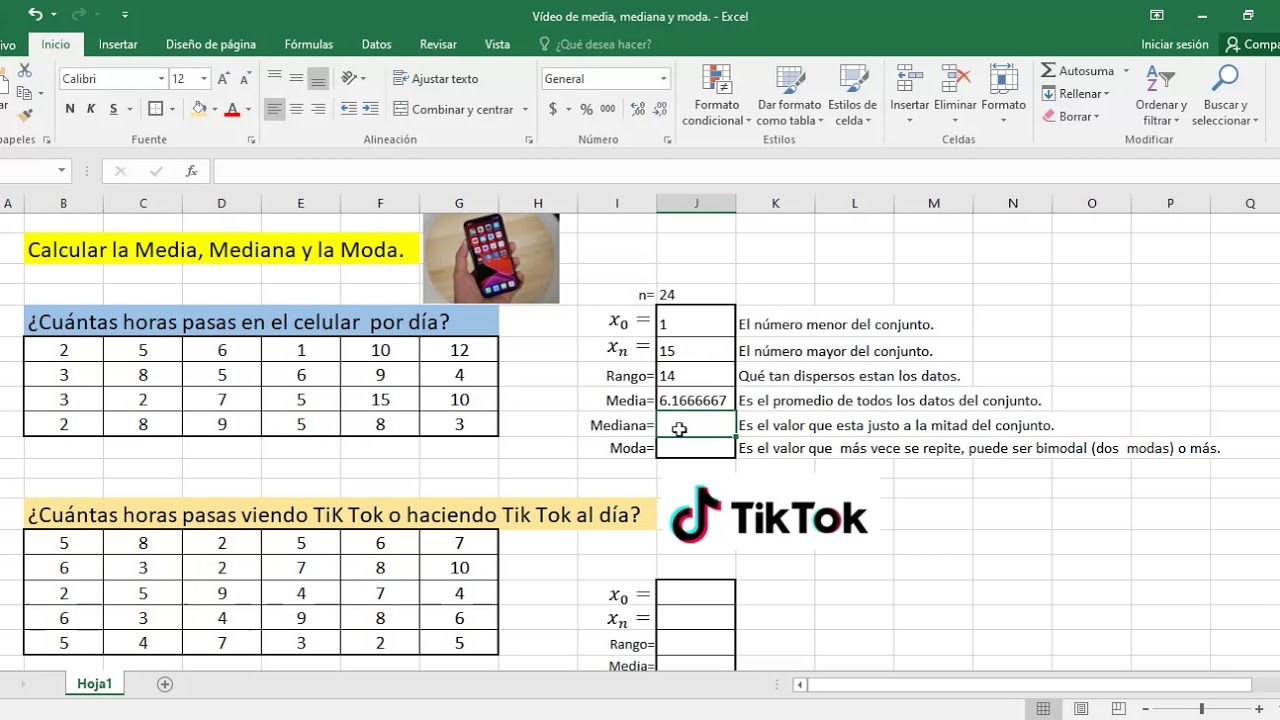
Task: Toggle center horizontal alignment
Action: [296, 109]
